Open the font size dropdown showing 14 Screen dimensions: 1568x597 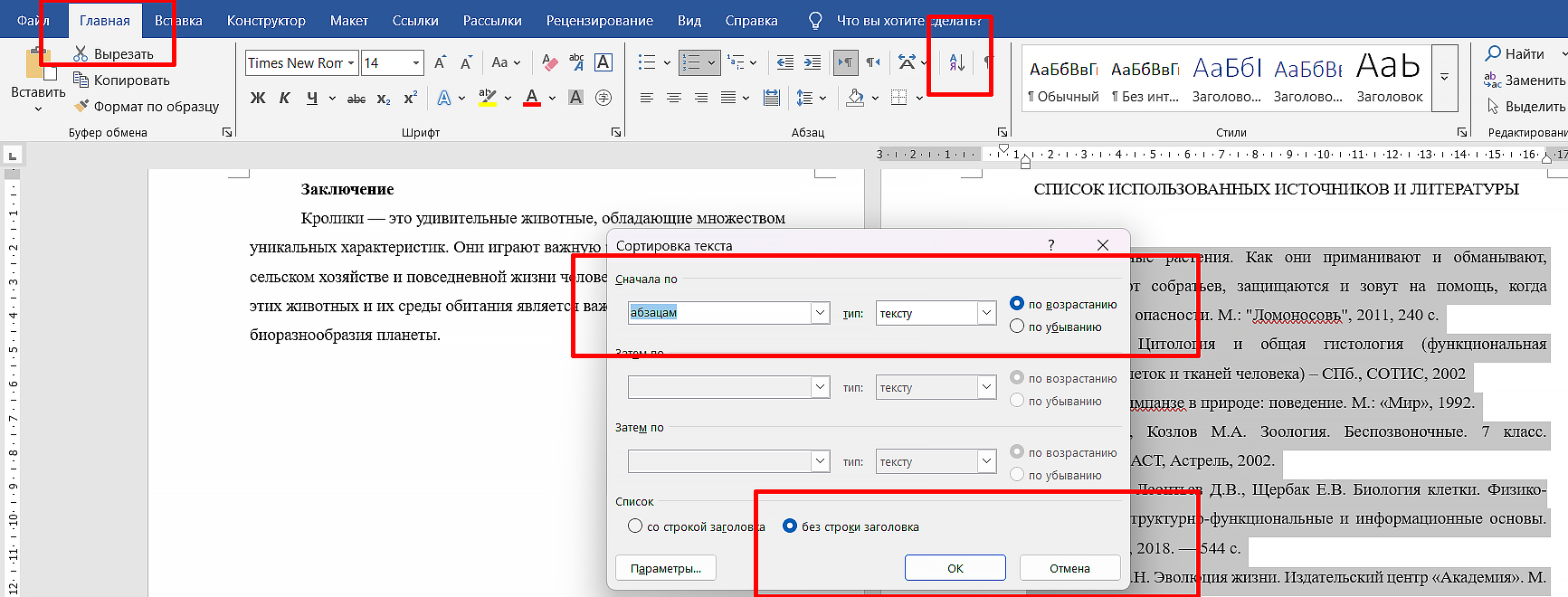[416, 62]
